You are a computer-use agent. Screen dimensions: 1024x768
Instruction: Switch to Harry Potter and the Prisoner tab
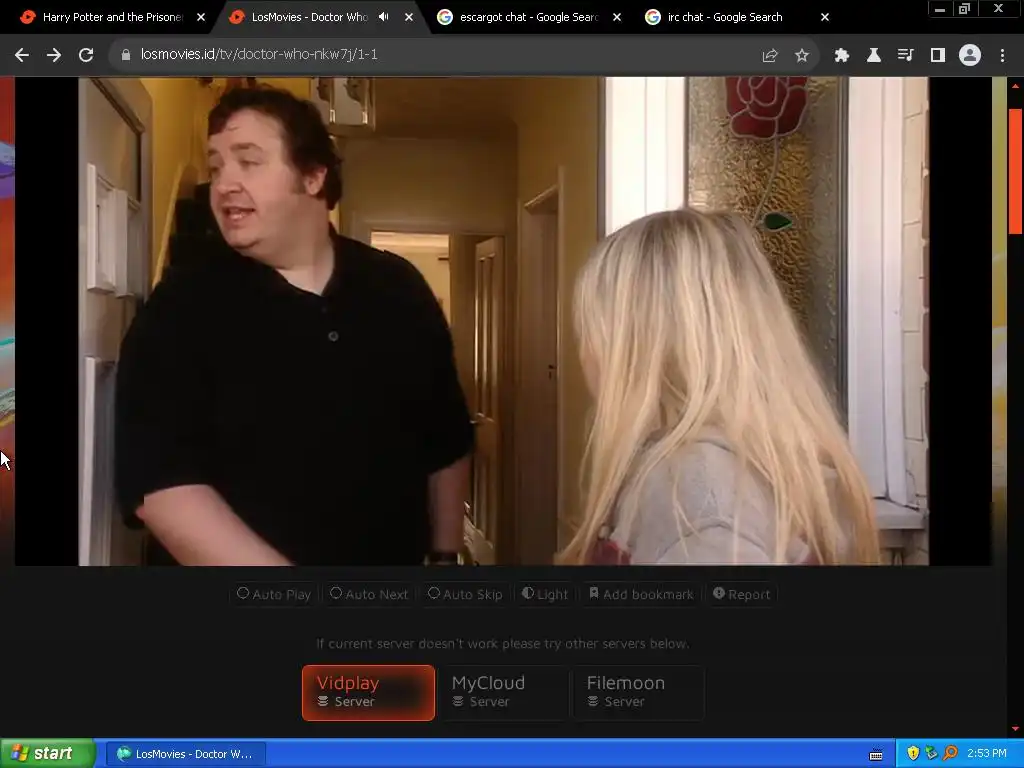(112, 17)
